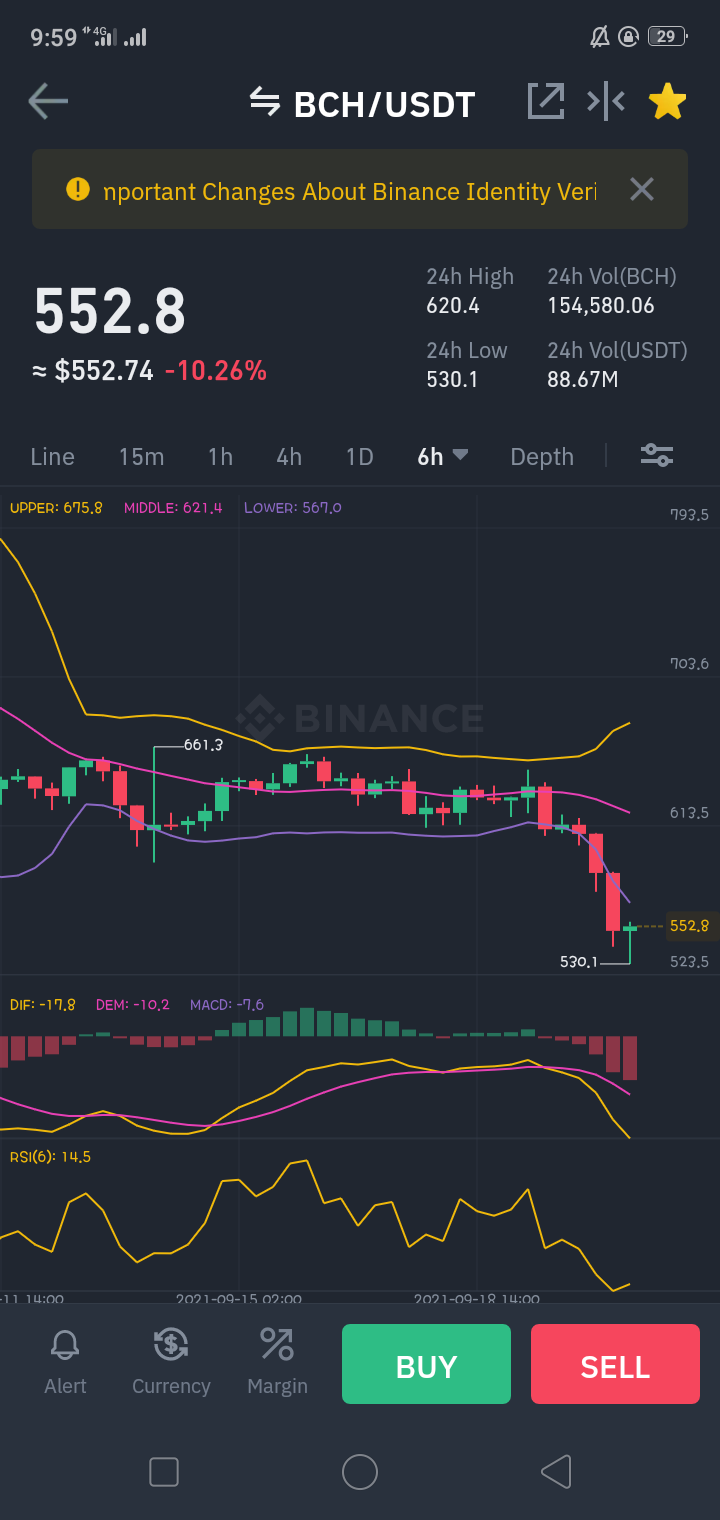720x1520 pixels.
Task: Toggle the favorite star for BCH/USDT
Action: pos(667,101)
